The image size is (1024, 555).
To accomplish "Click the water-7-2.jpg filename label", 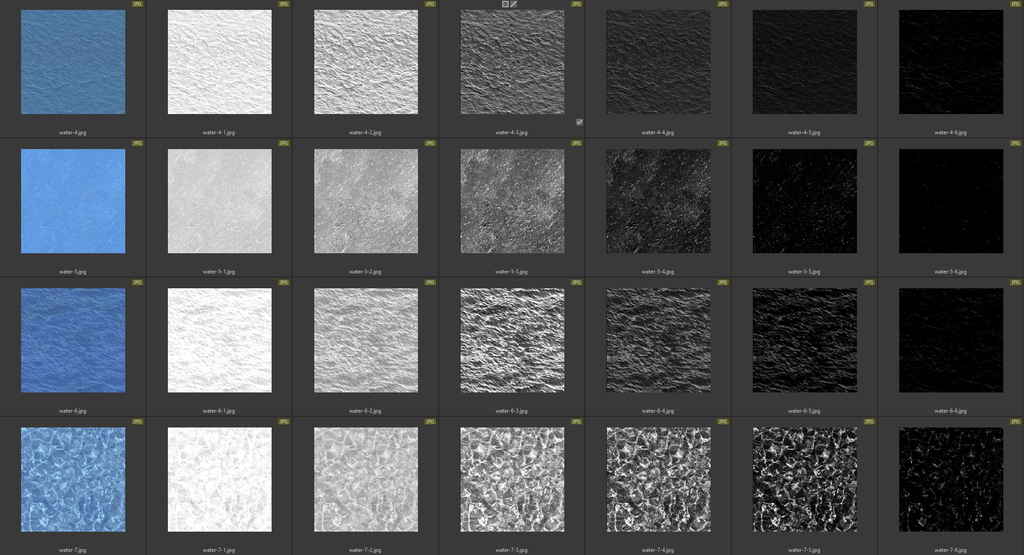I will click(365, 549).
